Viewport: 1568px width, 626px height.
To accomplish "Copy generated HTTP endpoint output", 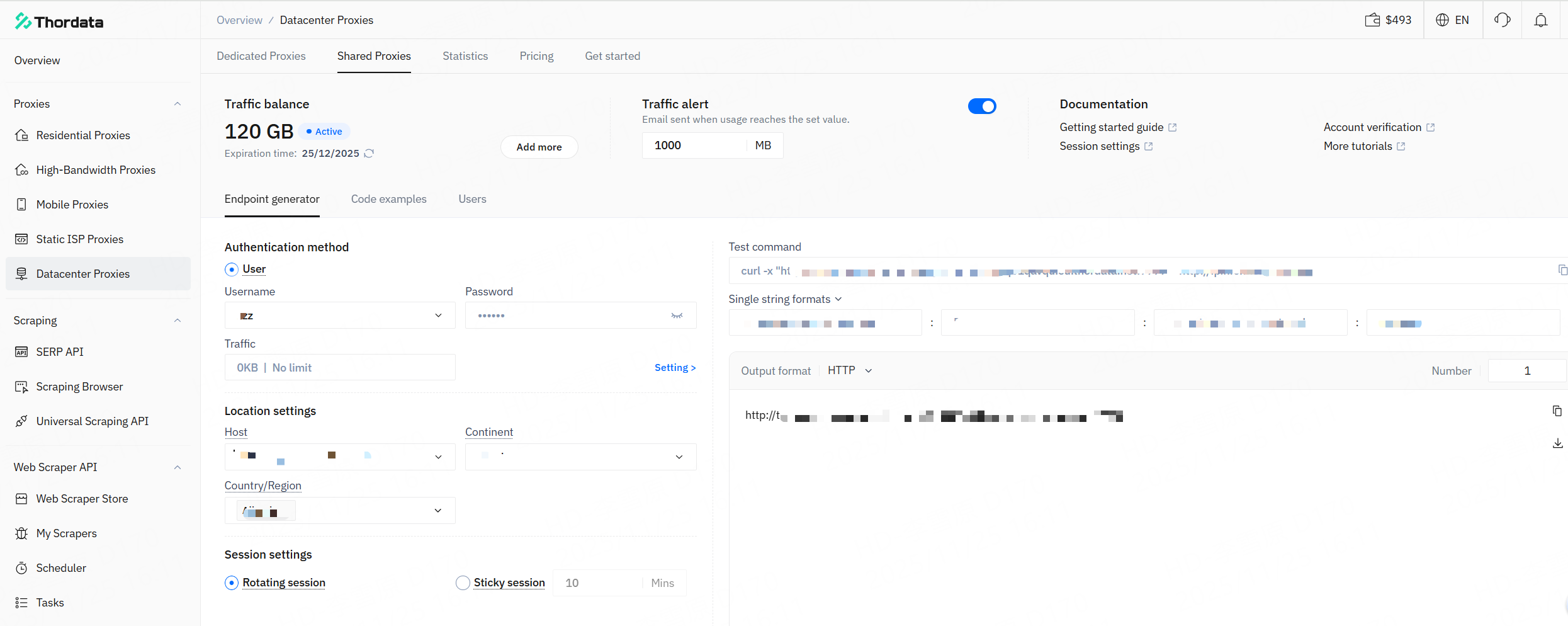I will click(x=1557, y=411).
